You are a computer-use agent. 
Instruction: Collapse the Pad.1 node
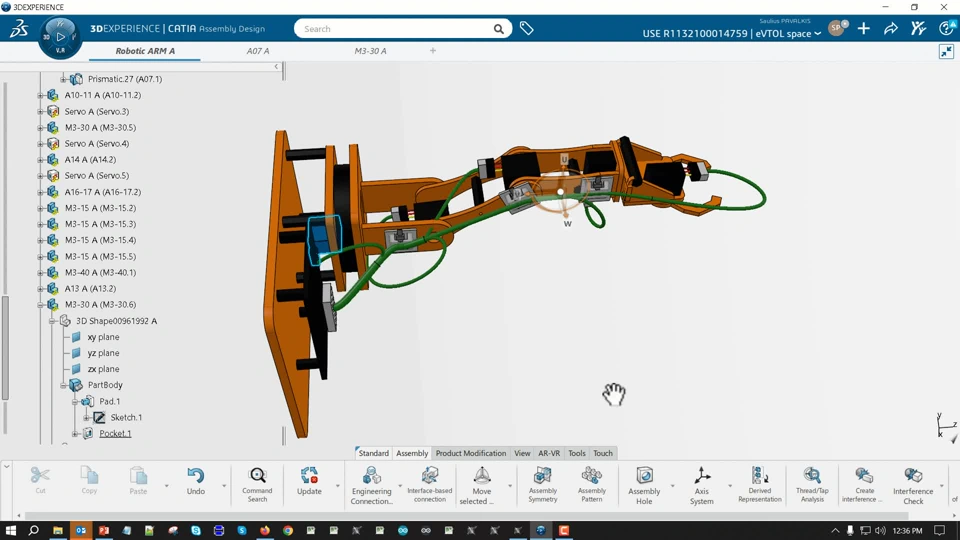click(x=75, y=402)
